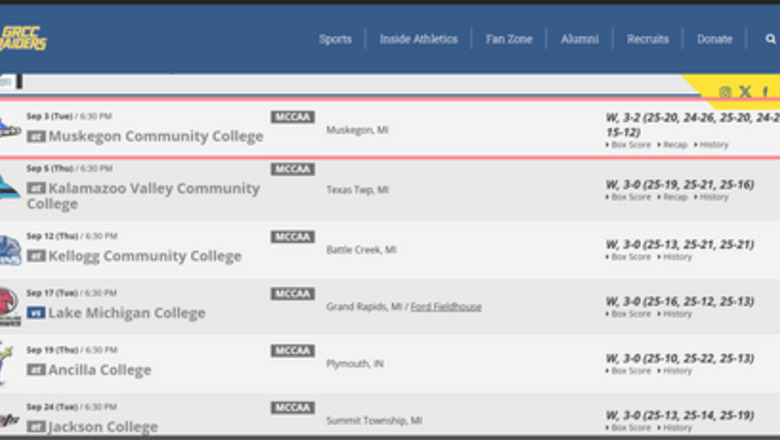This screenshot has width=780, height=440.
Task: Click the Lake Michigan College logo
Action: coord(10,306)
